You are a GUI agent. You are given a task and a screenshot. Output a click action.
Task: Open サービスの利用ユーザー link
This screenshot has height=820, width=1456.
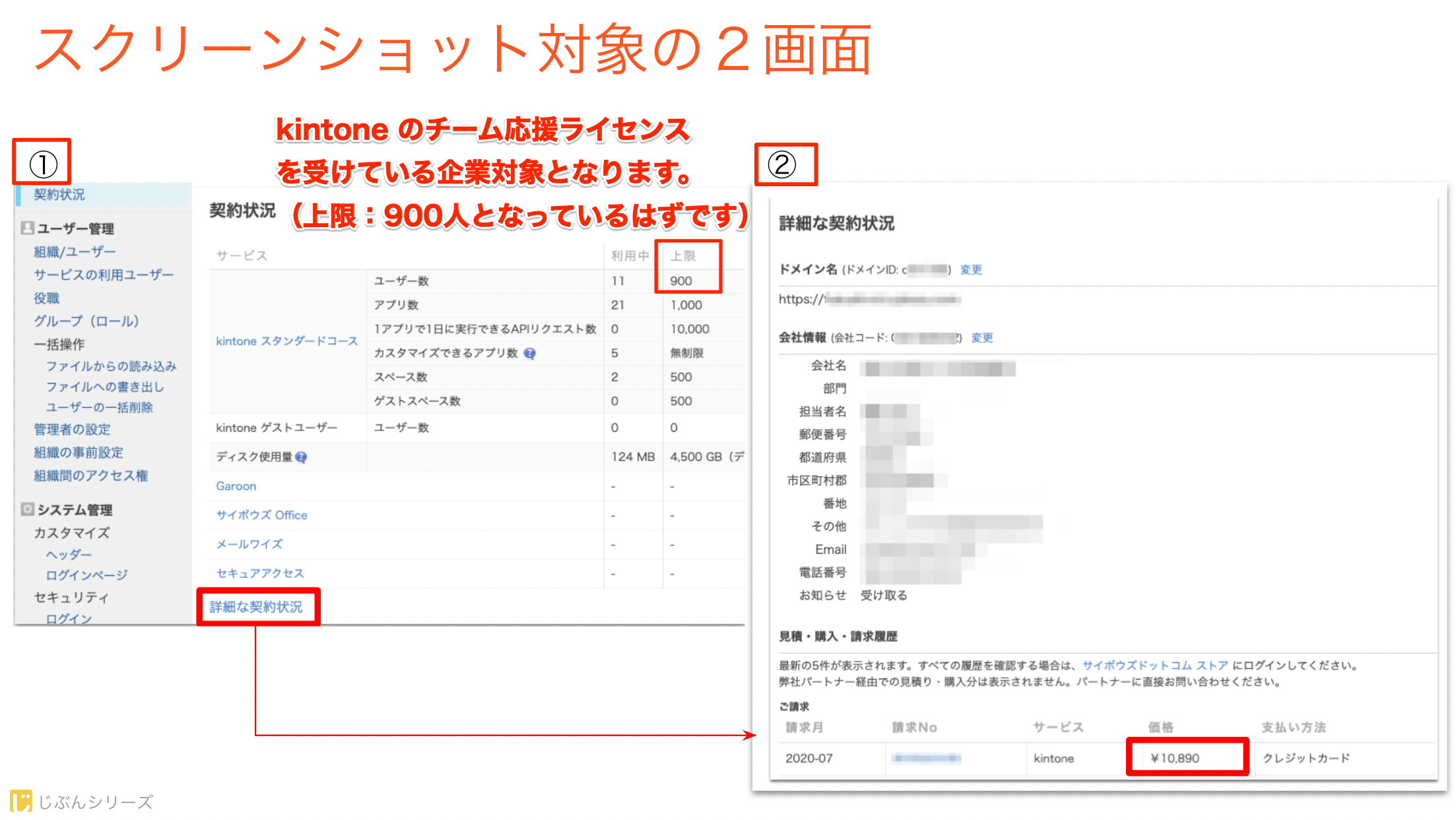pos(104,275)
